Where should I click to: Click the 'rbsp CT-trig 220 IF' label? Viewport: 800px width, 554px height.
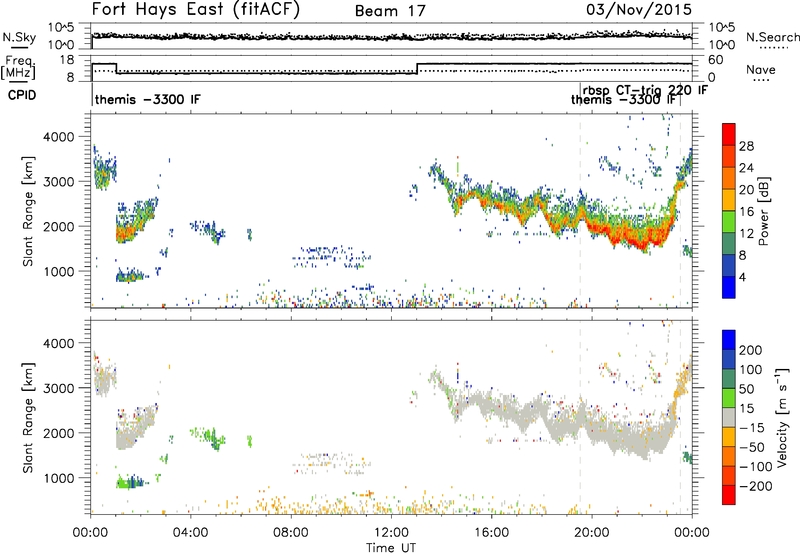tap(646, 90)
